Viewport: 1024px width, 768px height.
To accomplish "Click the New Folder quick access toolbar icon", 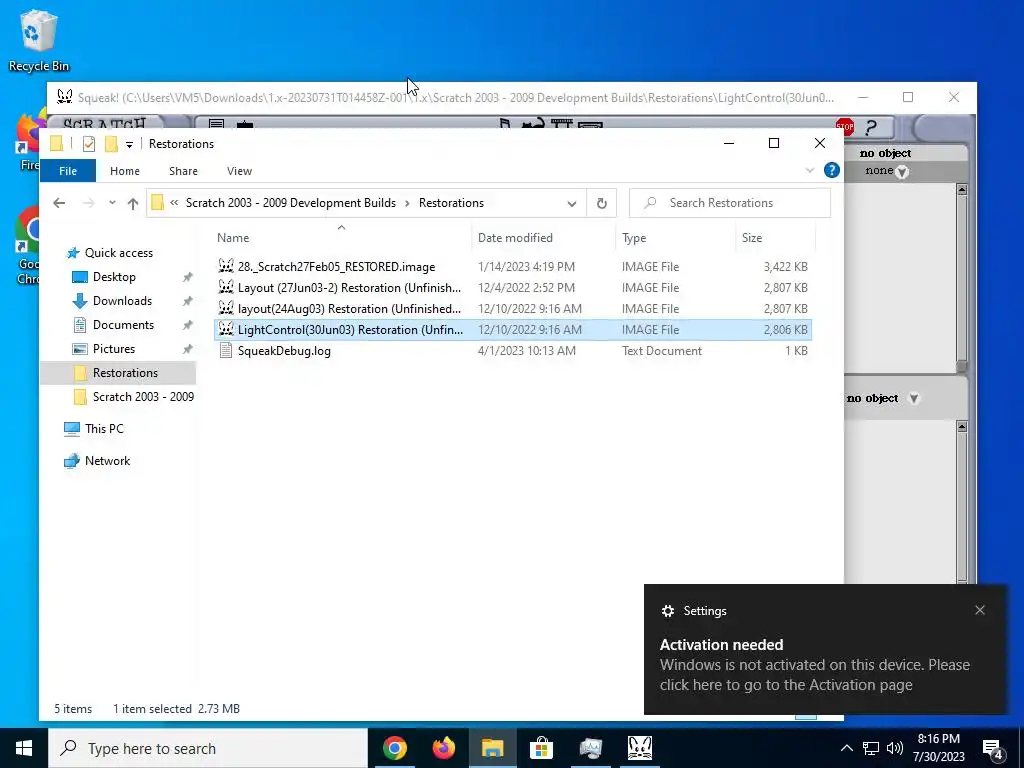I will click(x=112, y=144).
